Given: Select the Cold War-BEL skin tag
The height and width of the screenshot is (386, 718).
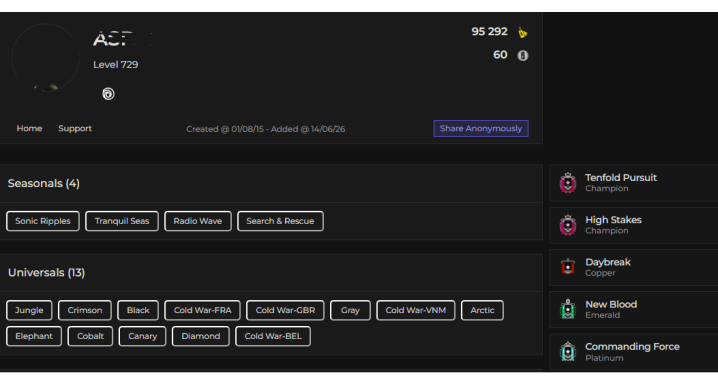Looking at the screenshot, I should 273,336.
